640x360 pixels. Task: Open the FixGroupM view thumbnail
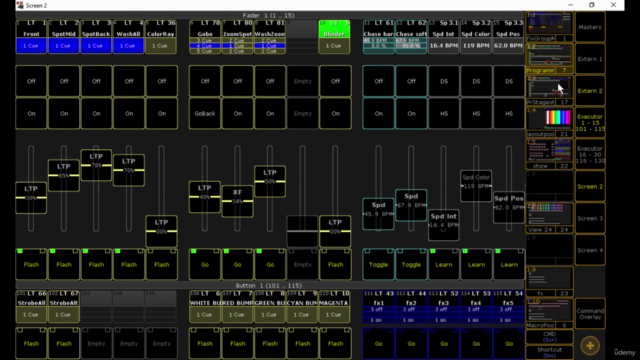pyautogui.click(x=549, y=27)
